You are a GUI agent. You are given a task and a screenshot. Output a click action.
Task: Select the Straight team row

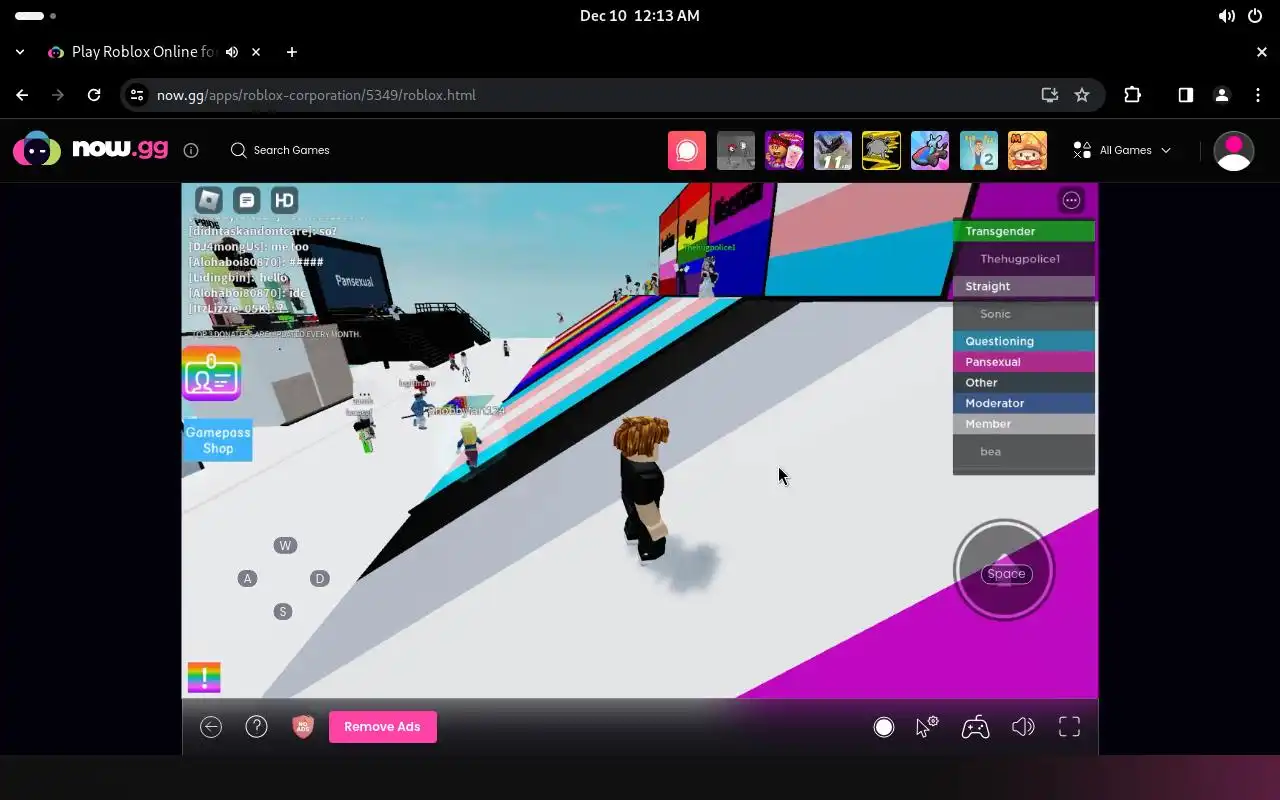[x=1024, y=286]
